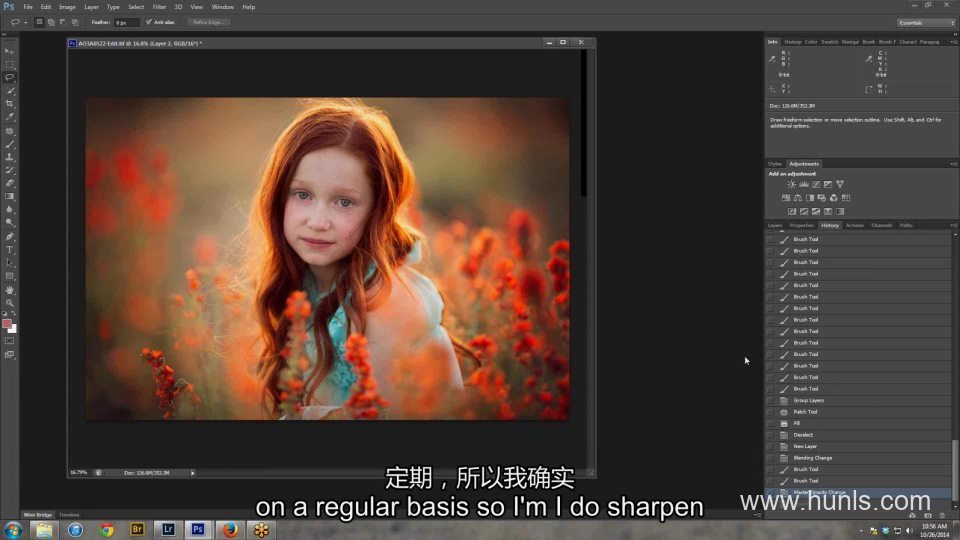Add a Photo Filter adjustment

pyautogui.click(x=822, y=198)
